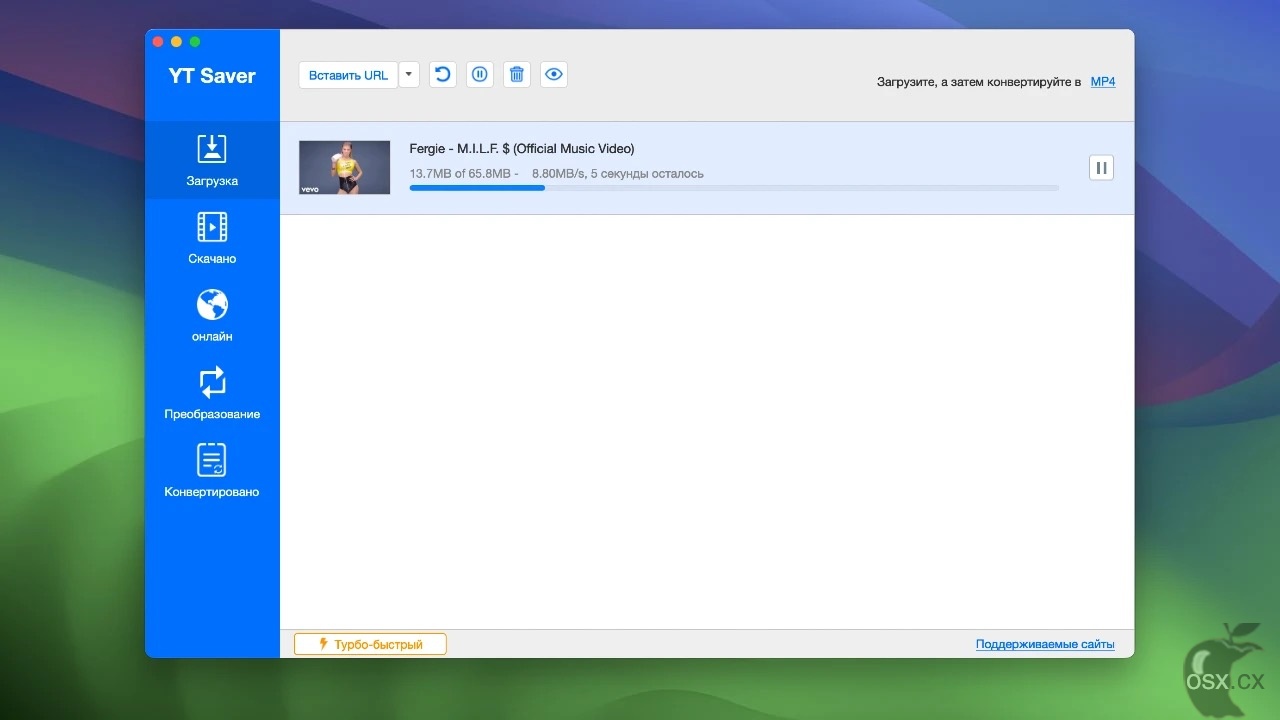
Task: Open the онлайн browser section
Action: click(x=212, y=315)
